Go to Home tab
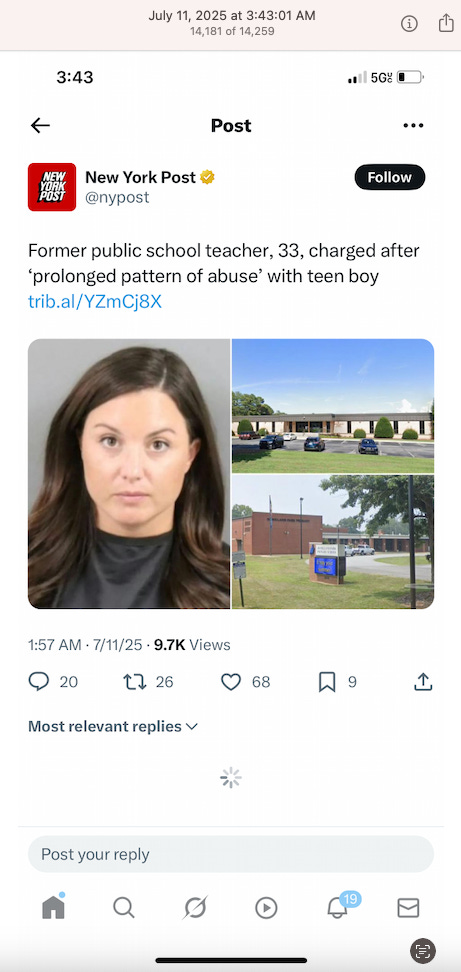461x972 pixels. [x=53, y=907]
